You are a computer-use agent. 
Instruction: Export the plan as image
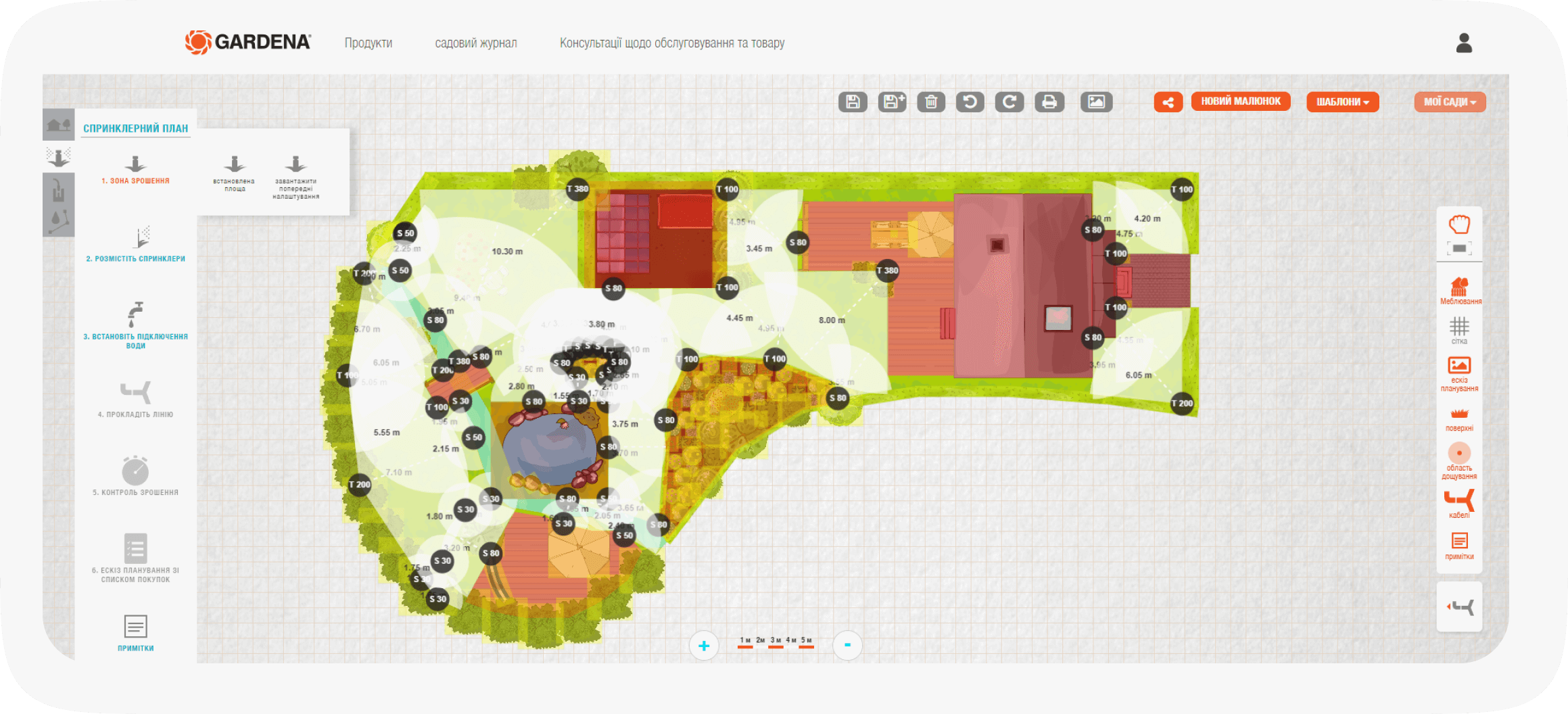click(1096, 102)
